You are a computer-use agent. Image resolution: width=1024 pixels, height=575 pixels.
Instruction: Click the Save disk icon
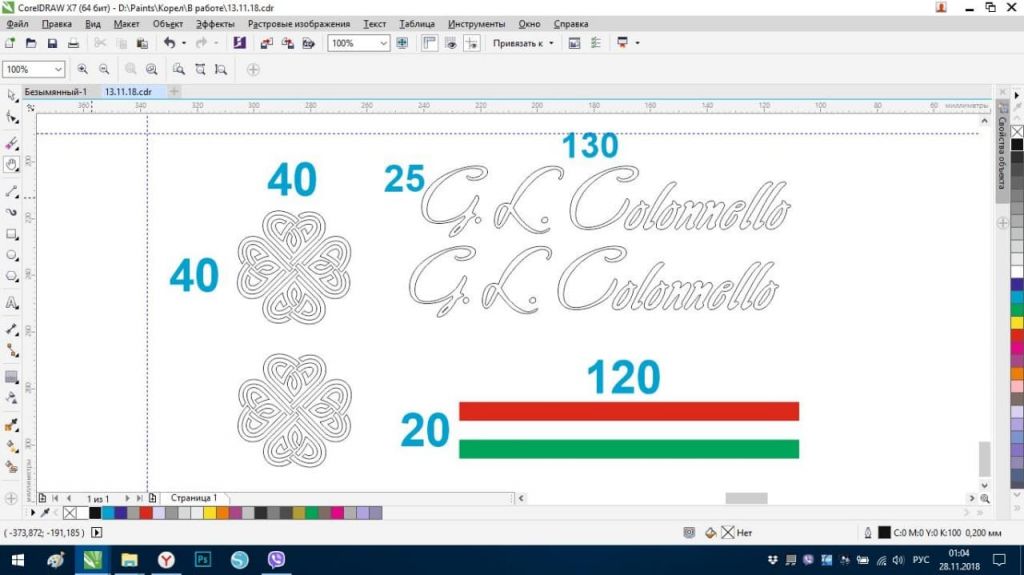coord(51,44)
